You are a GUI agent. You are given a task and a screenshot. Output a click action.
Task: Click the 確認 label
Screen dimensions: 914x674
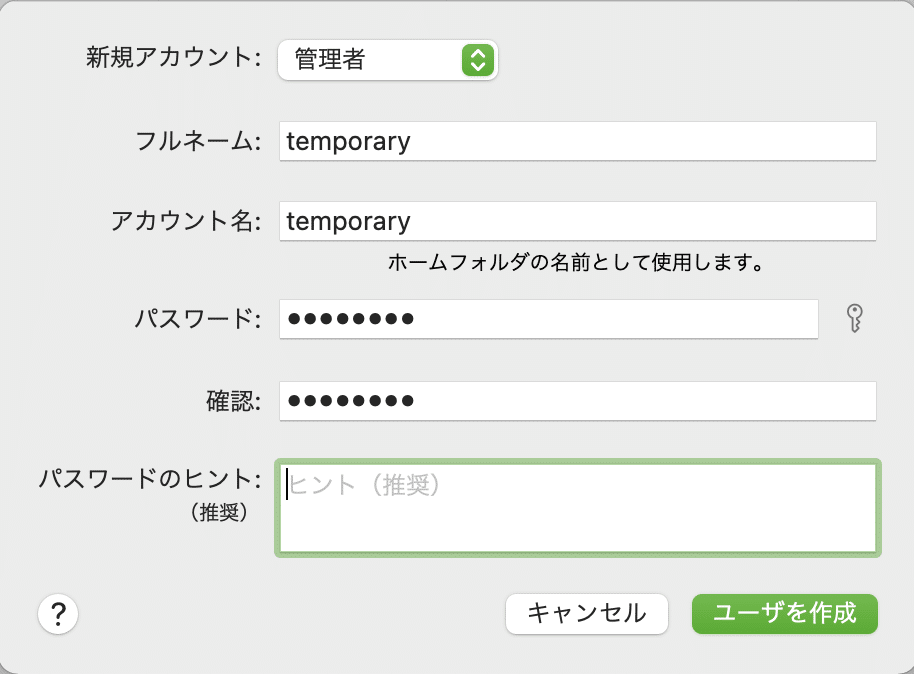(227, 401)
